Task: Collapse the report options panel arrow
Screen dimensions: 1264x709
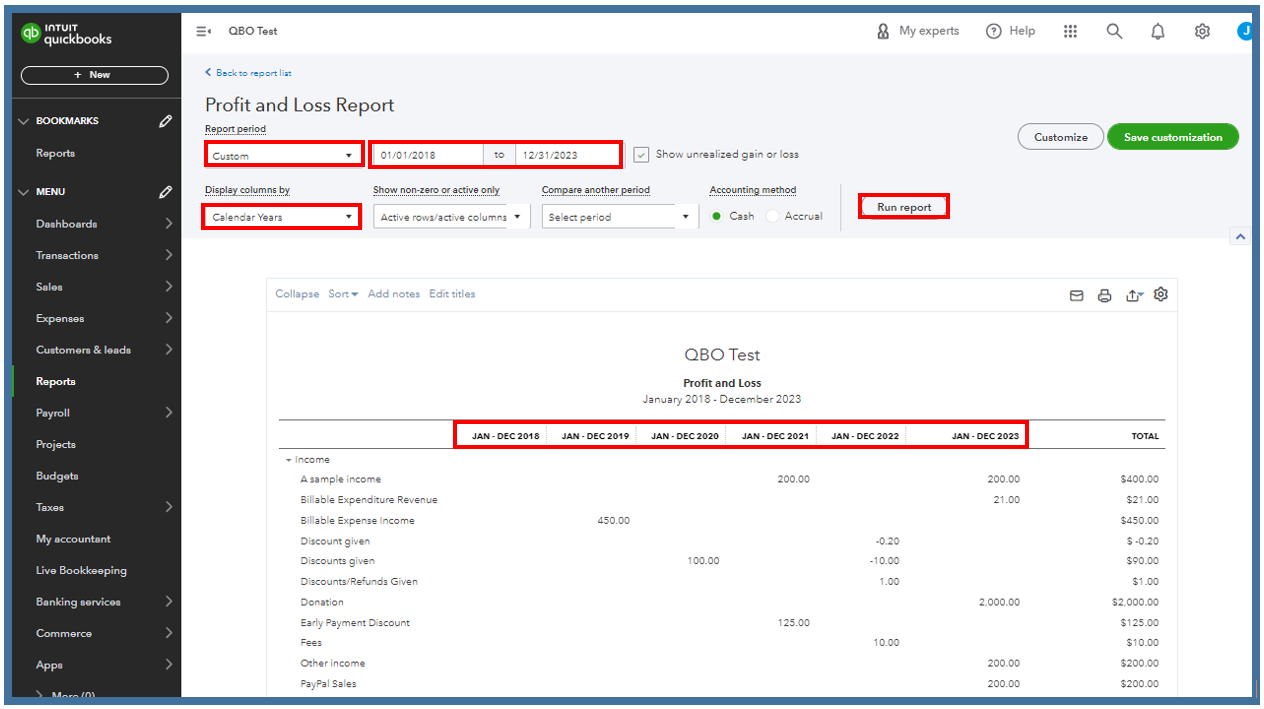Action: tap(1240, 237)
